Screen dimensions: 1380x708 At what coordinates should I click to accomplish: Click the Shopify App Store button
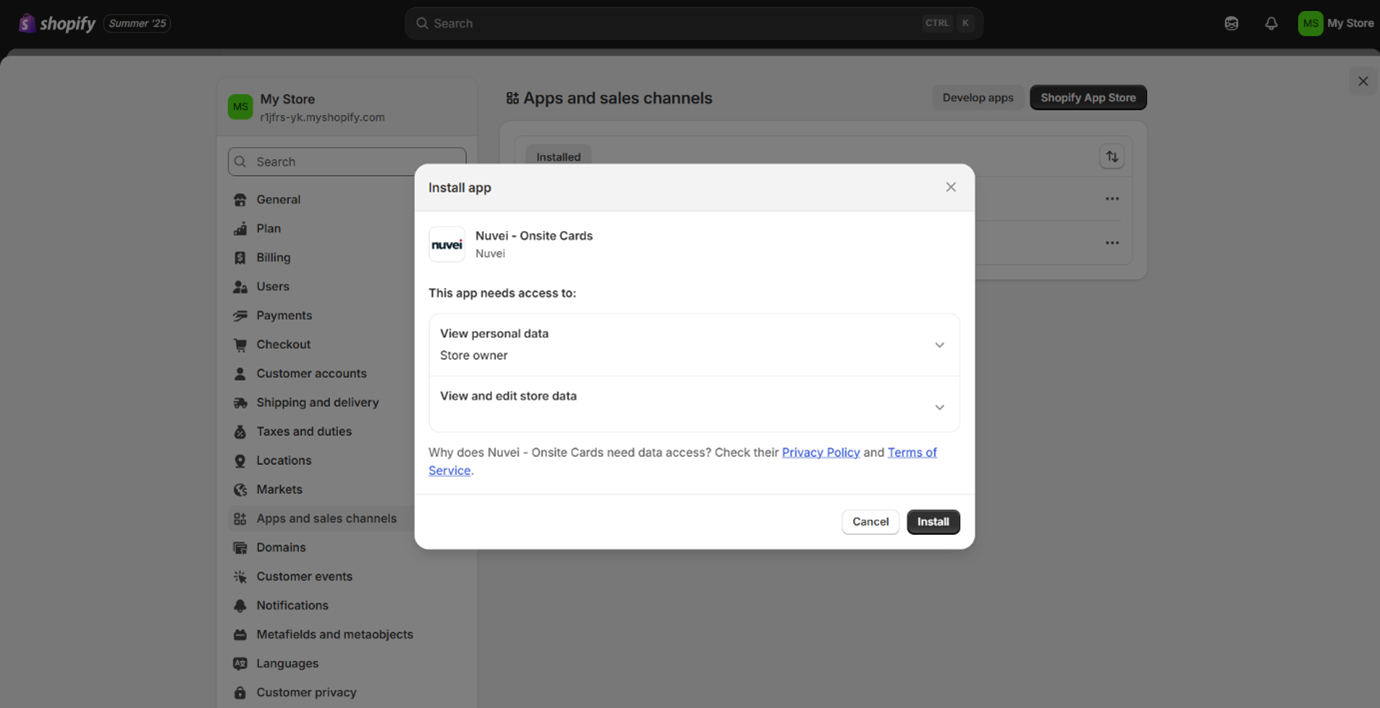[x=1088, y=98]
